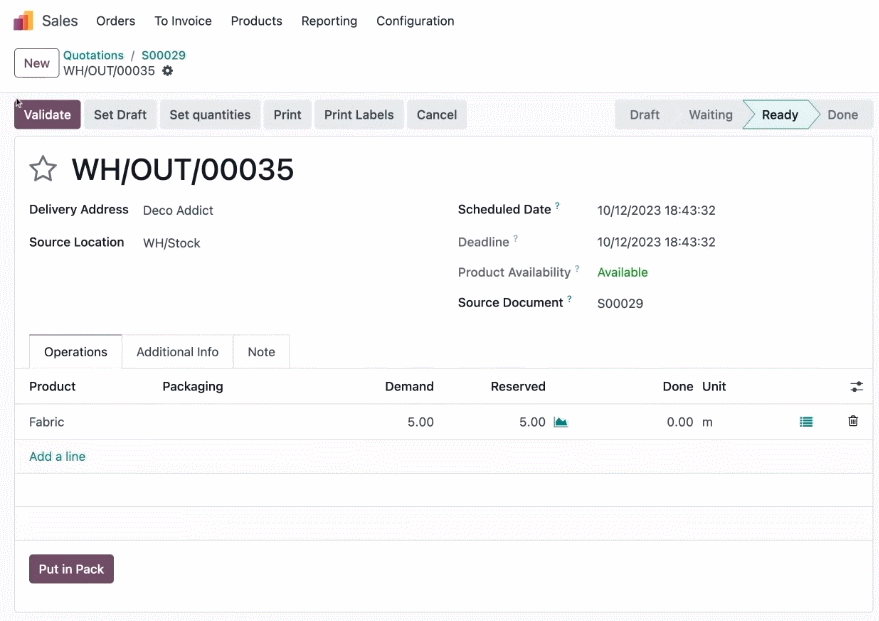Validate the delivery order
This screenshot has width=879, height=621.
[47, 114]
